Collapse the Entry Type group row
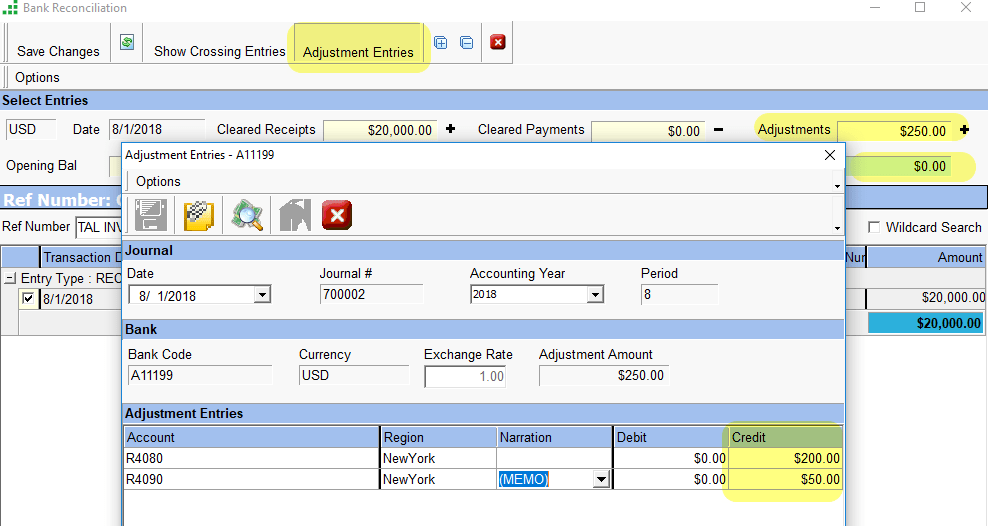Screen dimensions: 988x526 click(x=10, y=279)
